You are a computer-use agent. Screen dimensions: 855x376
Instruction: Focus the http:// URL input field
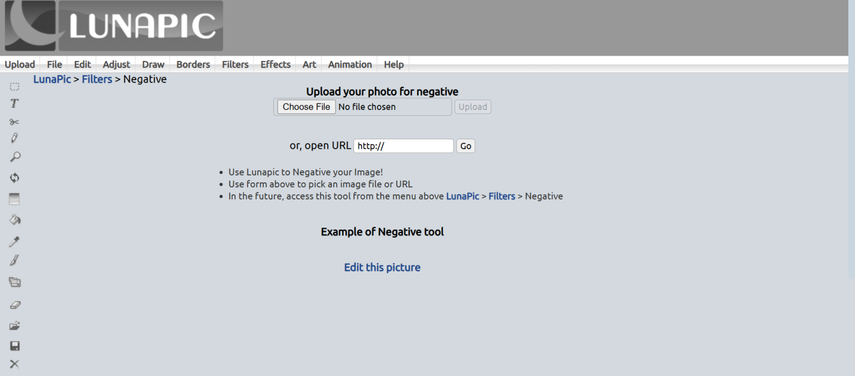404,146
